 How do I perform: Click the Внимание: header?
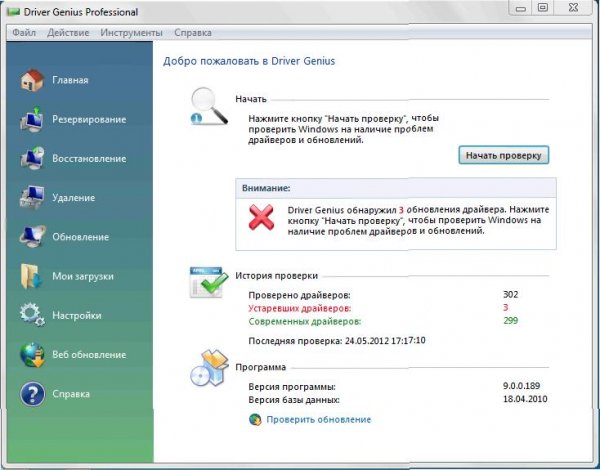tap(266, 188)
